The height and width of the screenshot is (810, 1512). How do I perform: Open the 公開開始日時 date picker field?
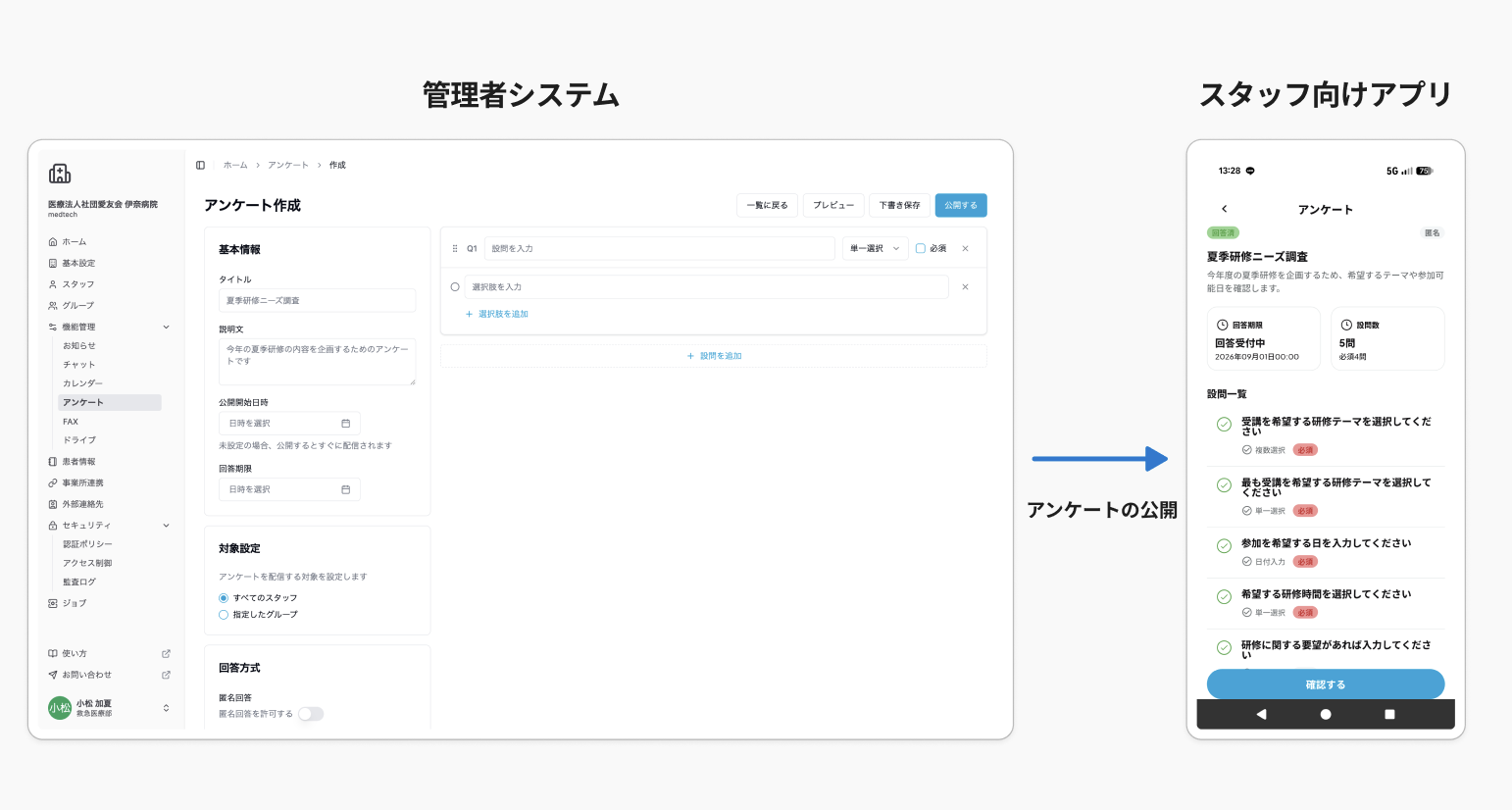coord(289,424)
